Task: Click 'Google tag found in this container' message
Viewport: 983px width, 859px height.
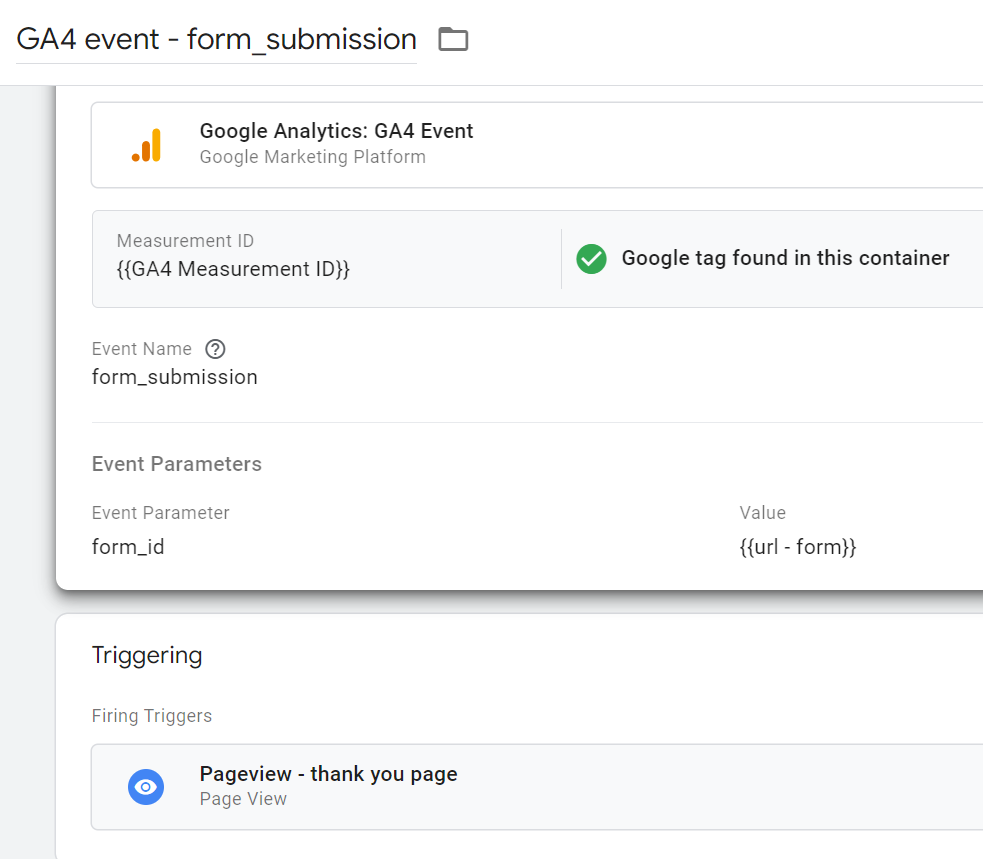Action: tap(785, 258)
